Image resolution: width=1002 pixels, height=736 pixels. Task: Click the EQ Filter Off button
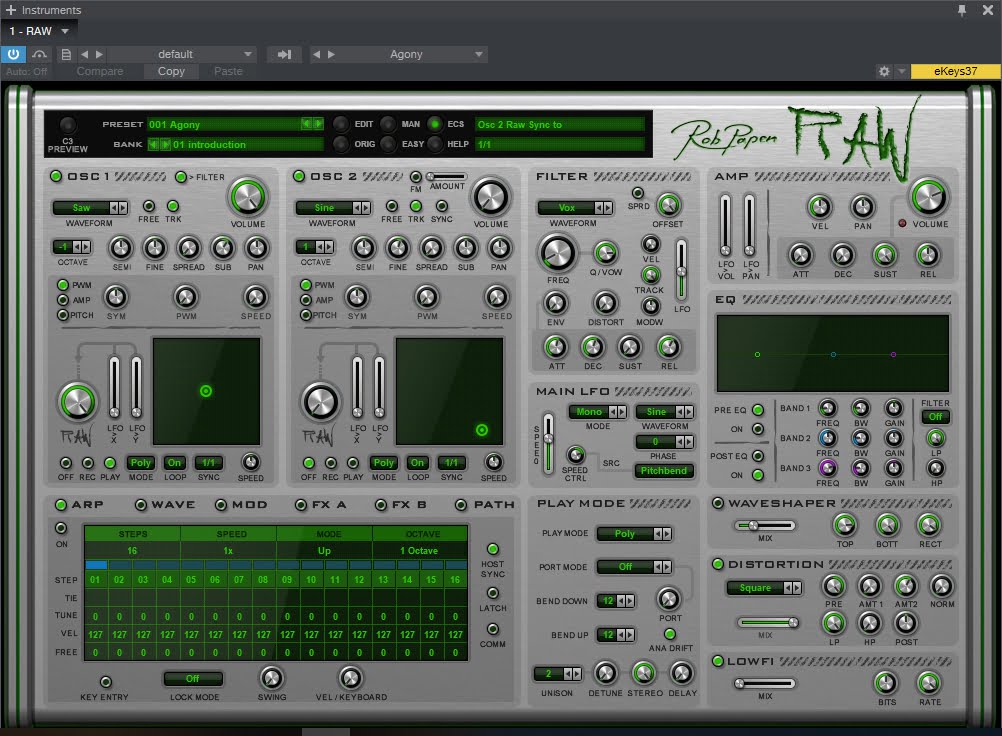[x=936, y=417]
